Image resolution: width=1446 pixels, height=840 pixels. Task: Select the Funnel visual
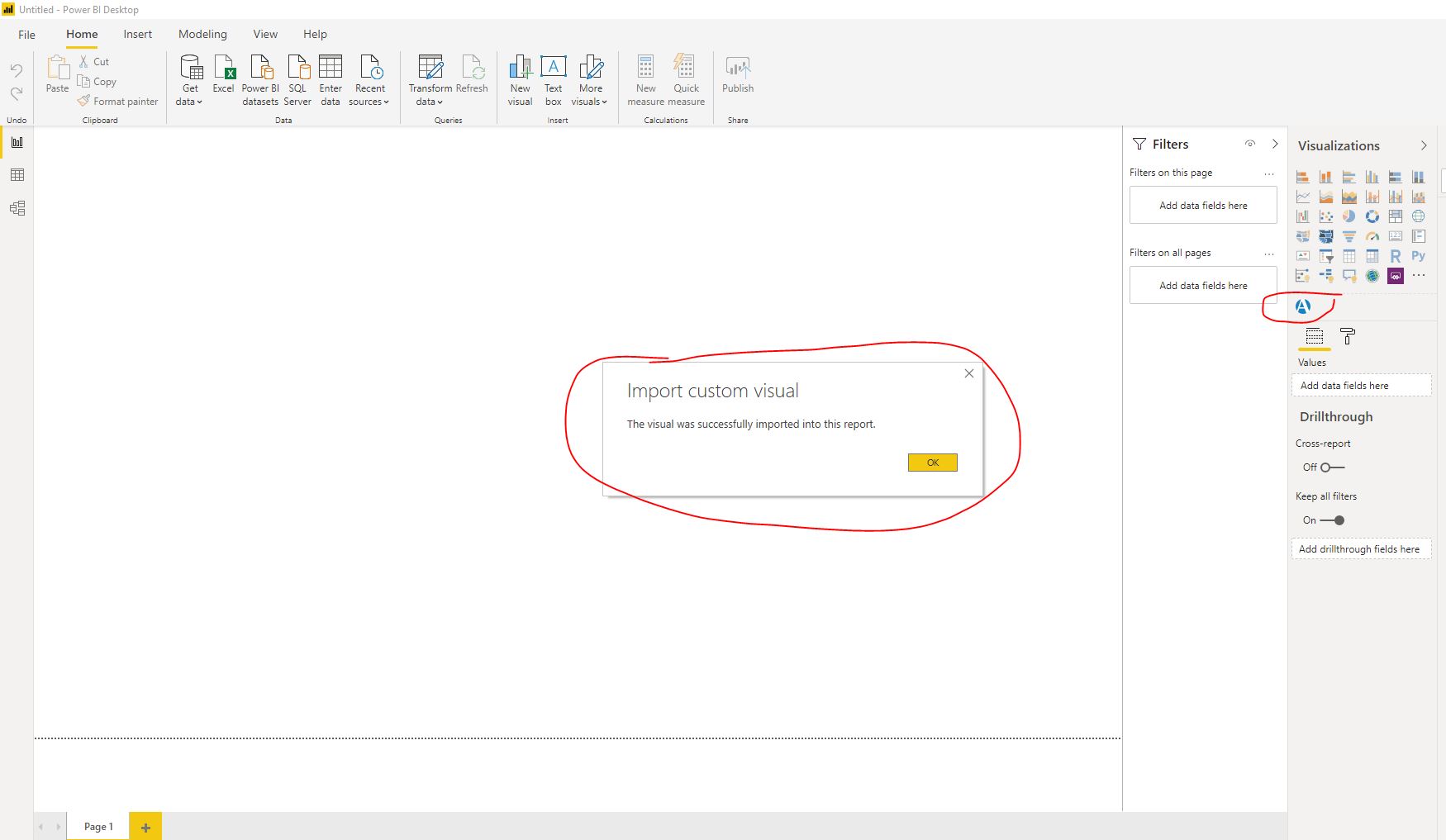click(1349, 236)
